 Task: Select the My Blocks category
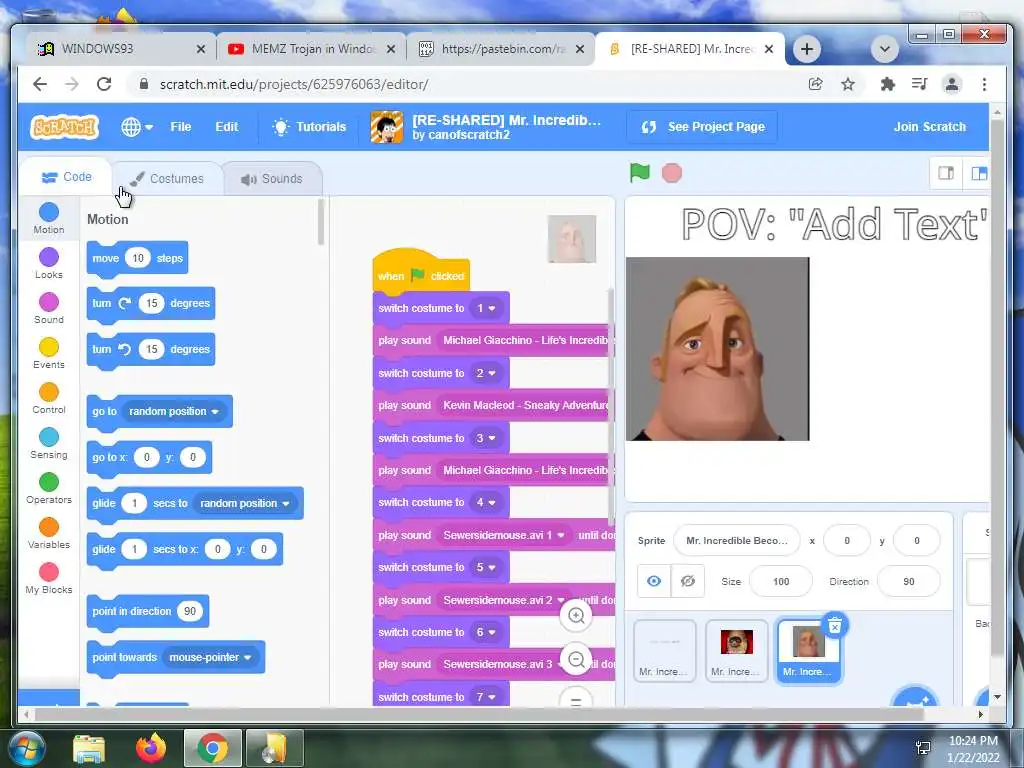[x=49, y=579]
